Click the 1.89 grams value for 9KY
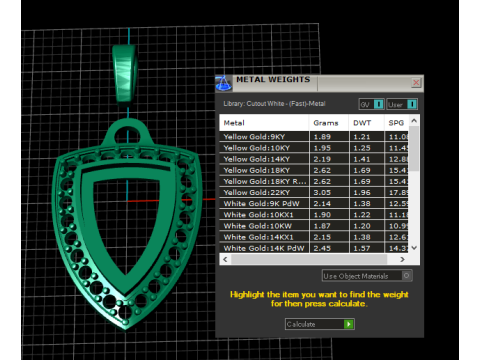Screen dimensions: 480x360 click(x=322, y=137)
